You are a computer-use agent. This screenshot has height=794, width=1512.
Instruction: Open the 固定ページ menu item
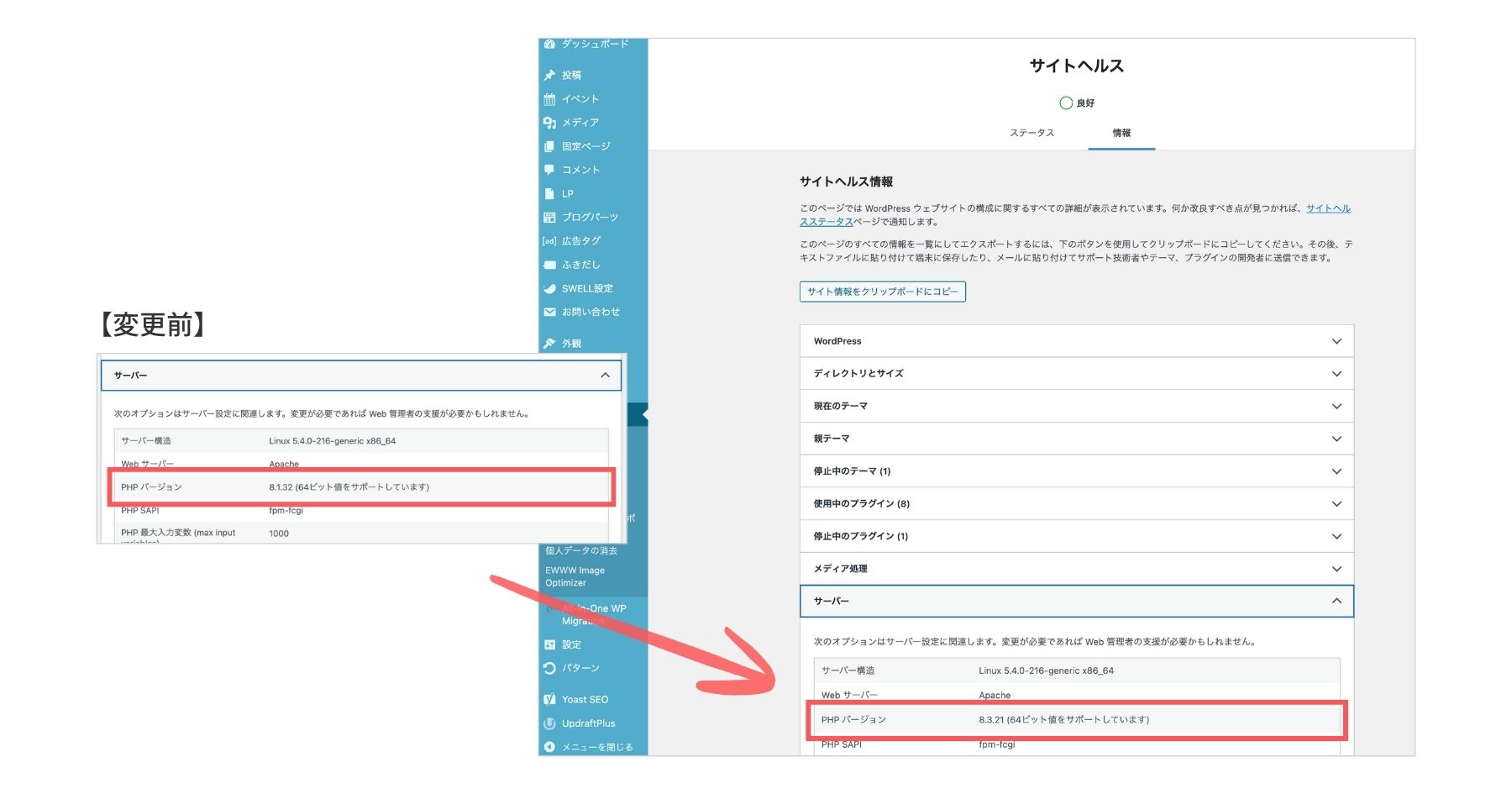click(x=586, y=146)
